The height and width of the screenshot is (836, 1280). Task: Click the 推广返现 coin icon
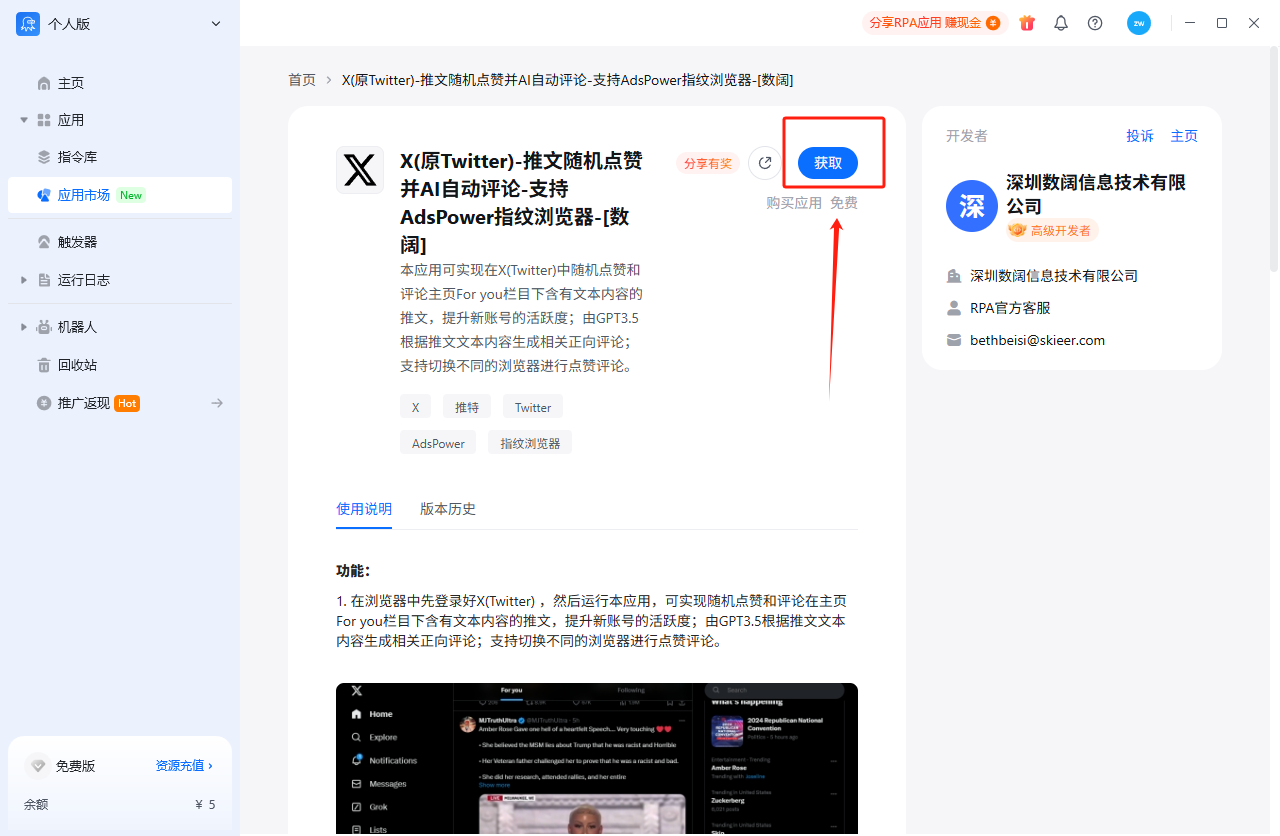44,403
